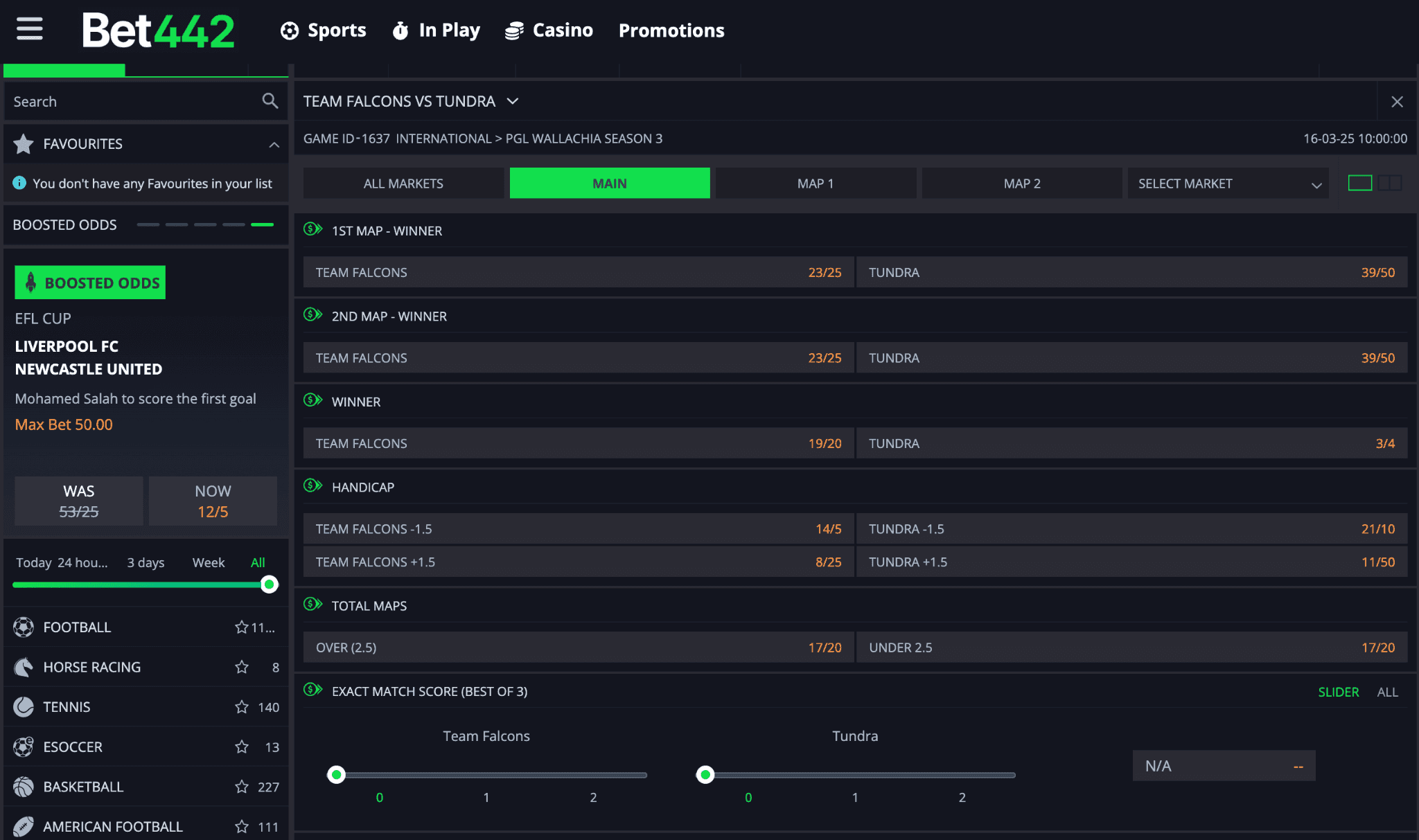Click the Esoccer icon
The width and height of the screenshot is (1419, 840).
click(x=24, y=747)
